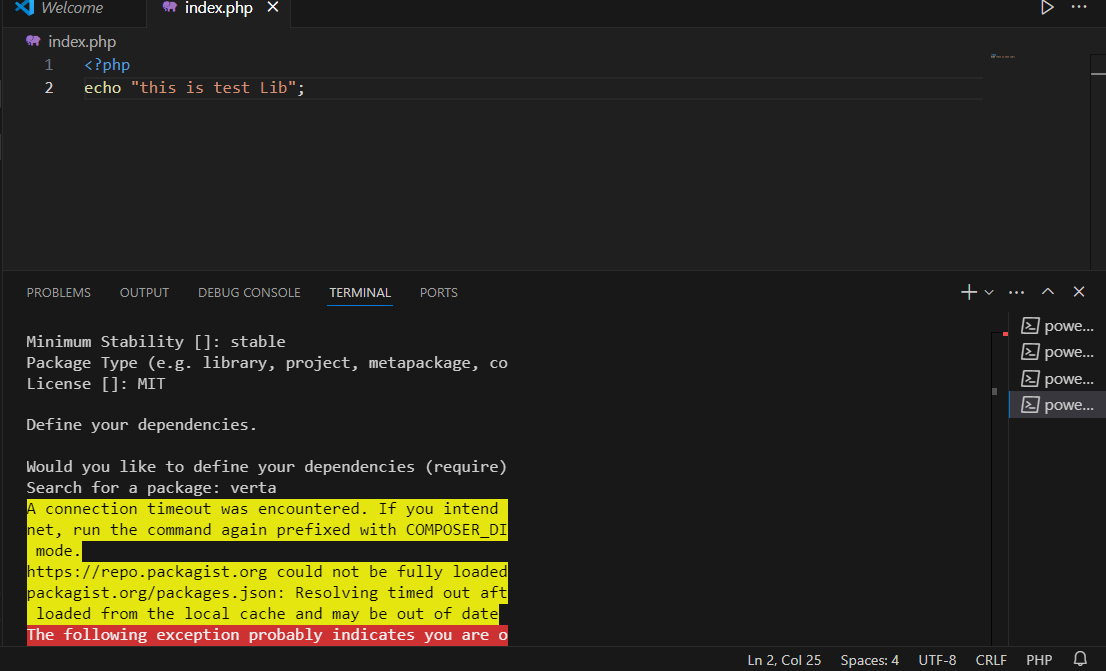Open editor More Actions ellipsis menu
This screenshot has height=671, width=1106.
point(1079,7)
